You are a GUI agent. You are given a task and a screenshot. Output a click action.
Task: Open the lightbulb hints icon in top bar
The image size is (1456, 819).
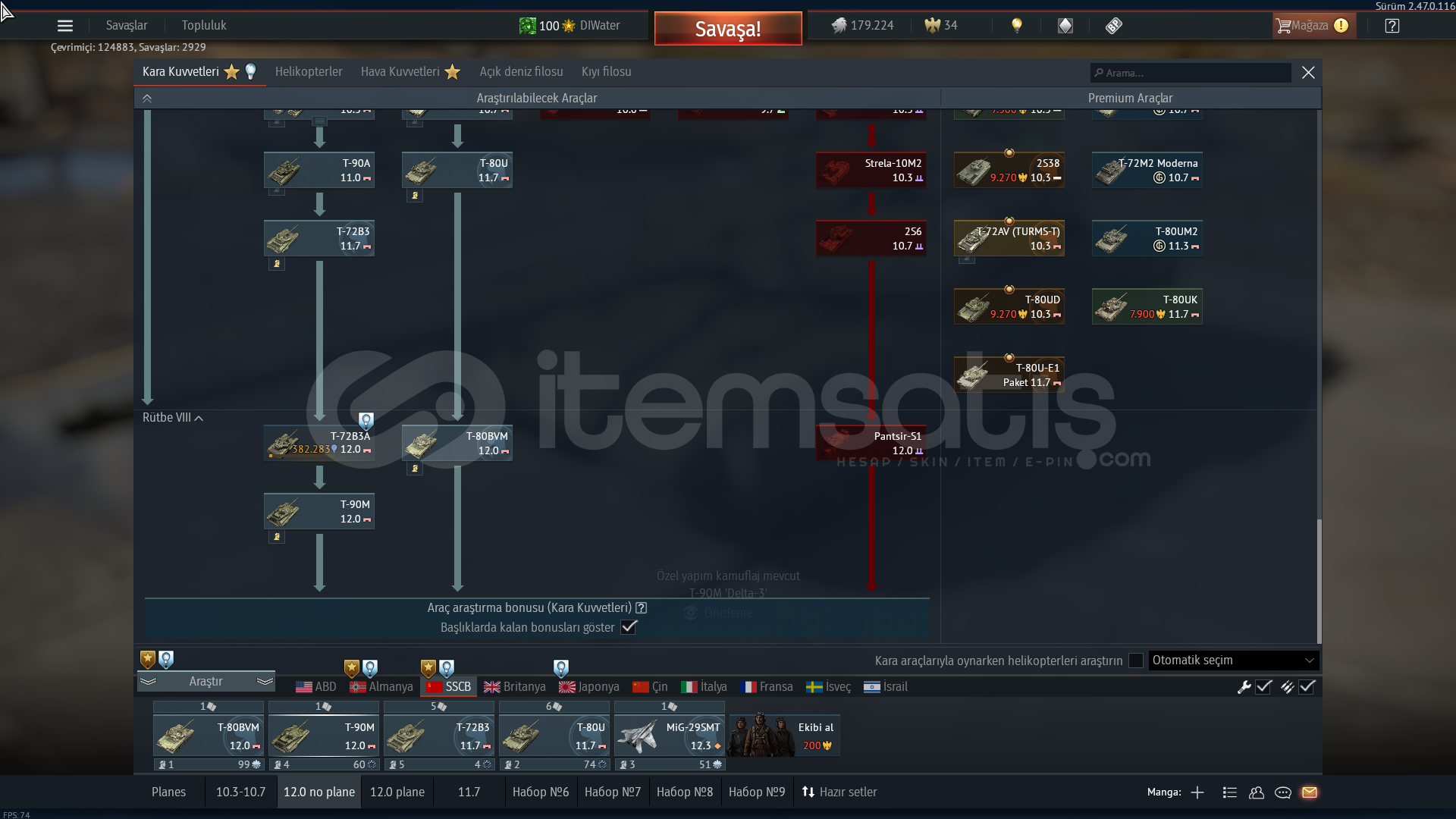coord(1017,26)
